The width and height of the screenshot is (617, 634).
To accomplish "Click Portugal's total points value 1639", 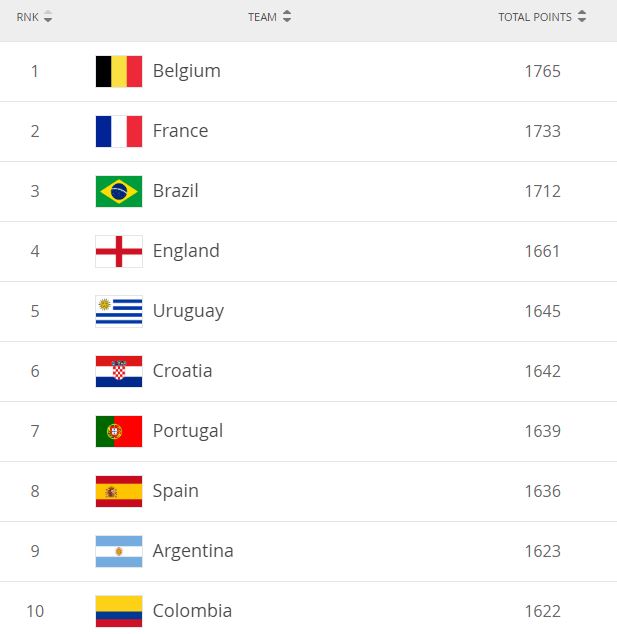I will [542, 431].
